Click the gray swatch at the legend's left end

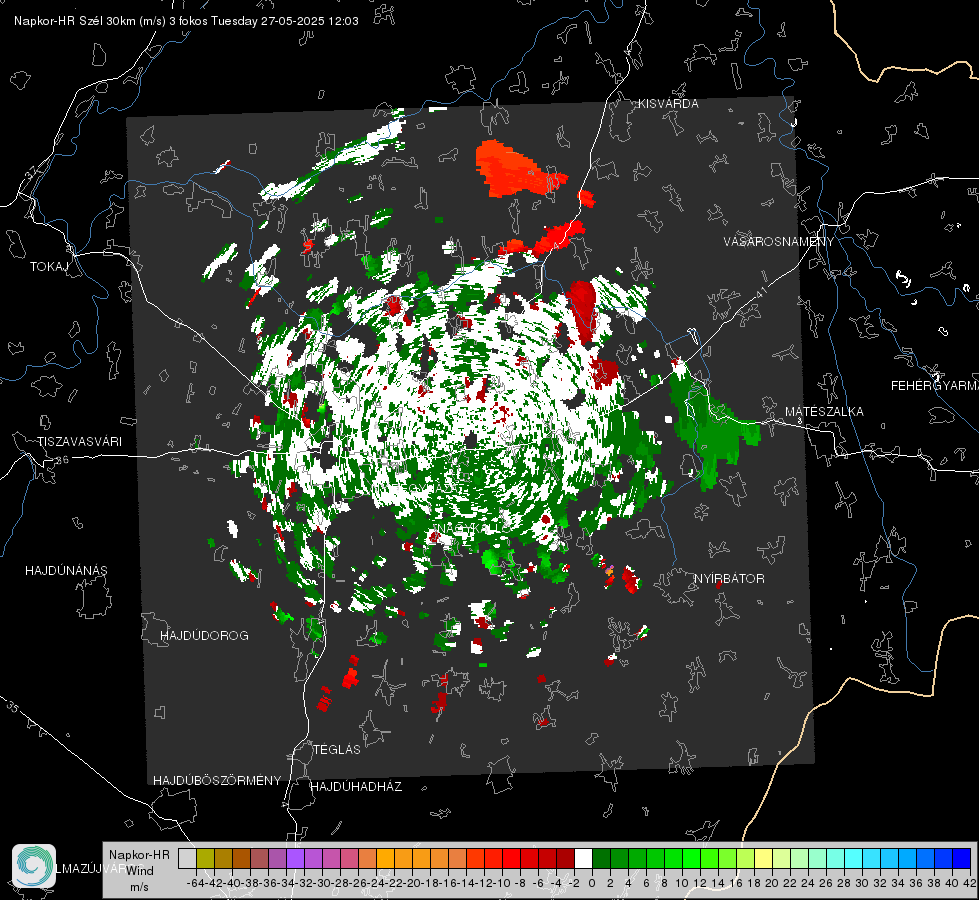click(187, 858)
